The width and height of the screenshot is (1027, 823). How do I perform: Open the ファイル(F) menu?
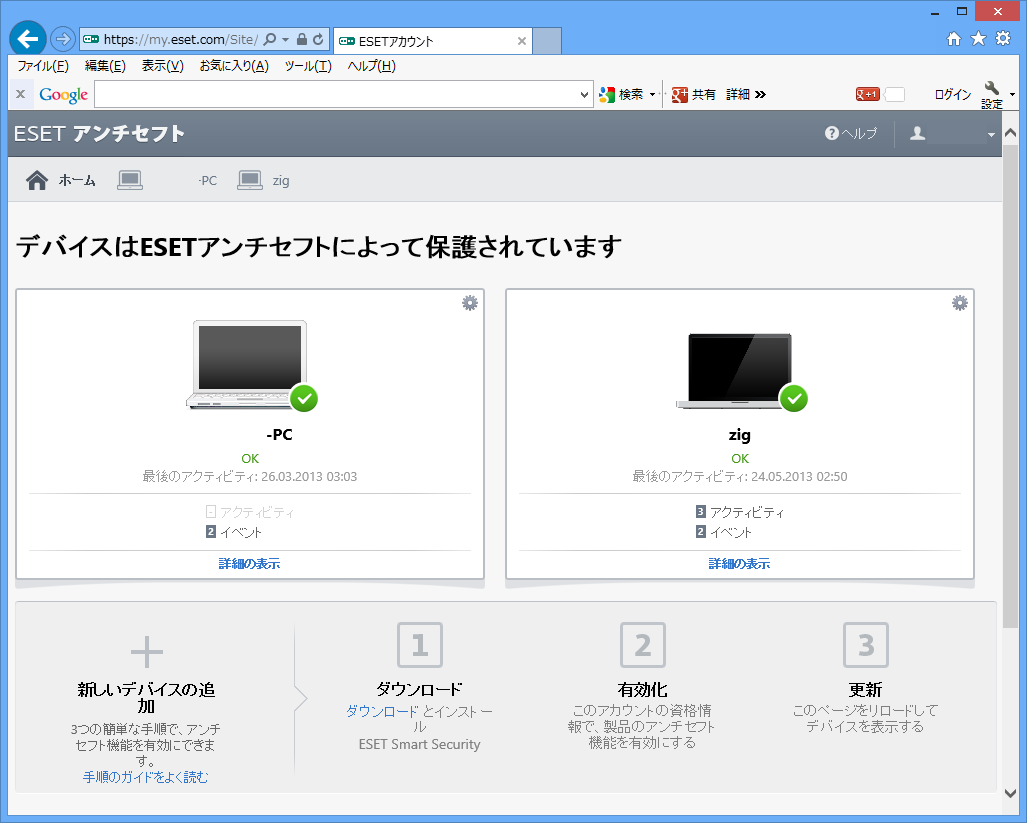click(43, 66)
